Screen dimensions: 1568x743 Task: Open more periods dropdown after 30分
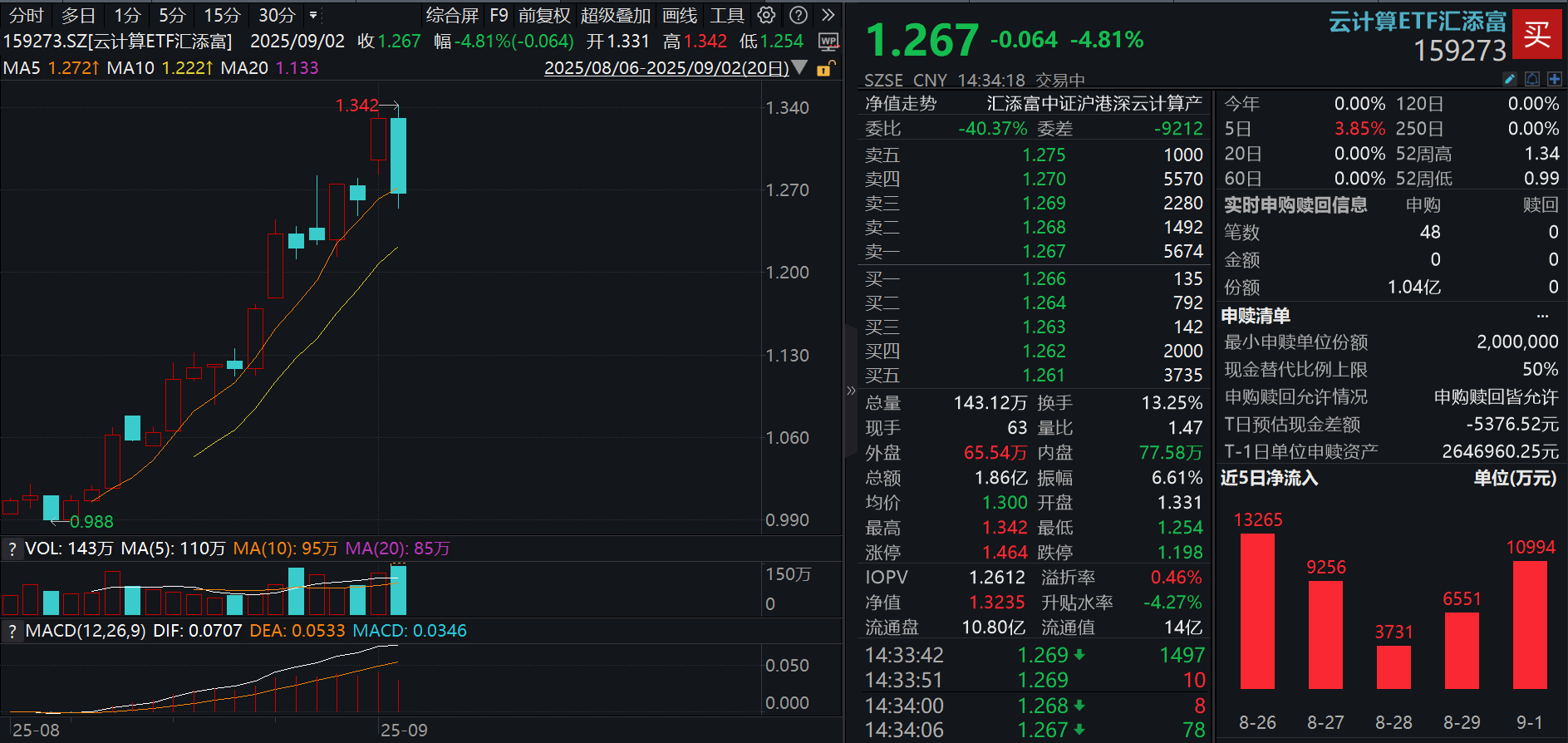tap(313, 15)
